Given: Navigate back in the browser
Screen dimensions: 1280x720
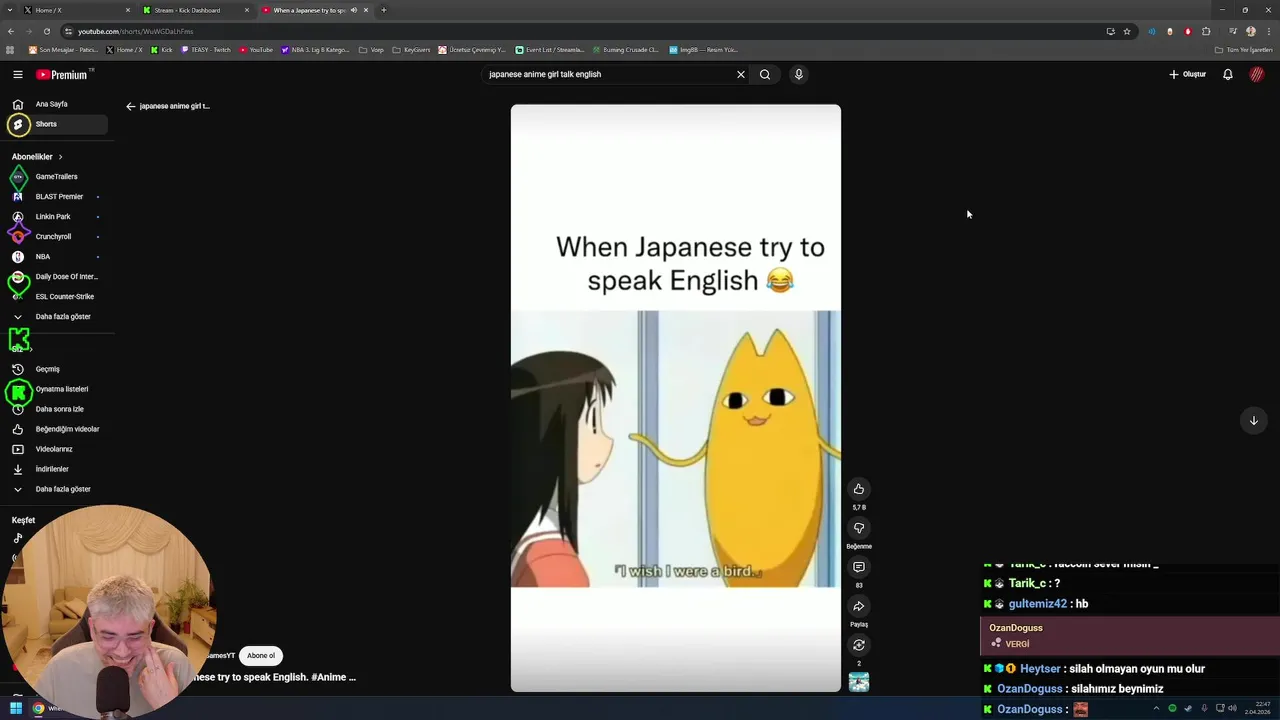Looking at the screenshot, I should point(11,31).
